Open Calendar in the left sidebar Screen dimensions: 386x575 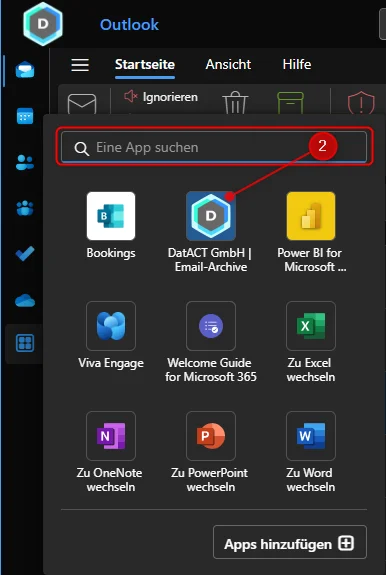click(x=25, y=116)
